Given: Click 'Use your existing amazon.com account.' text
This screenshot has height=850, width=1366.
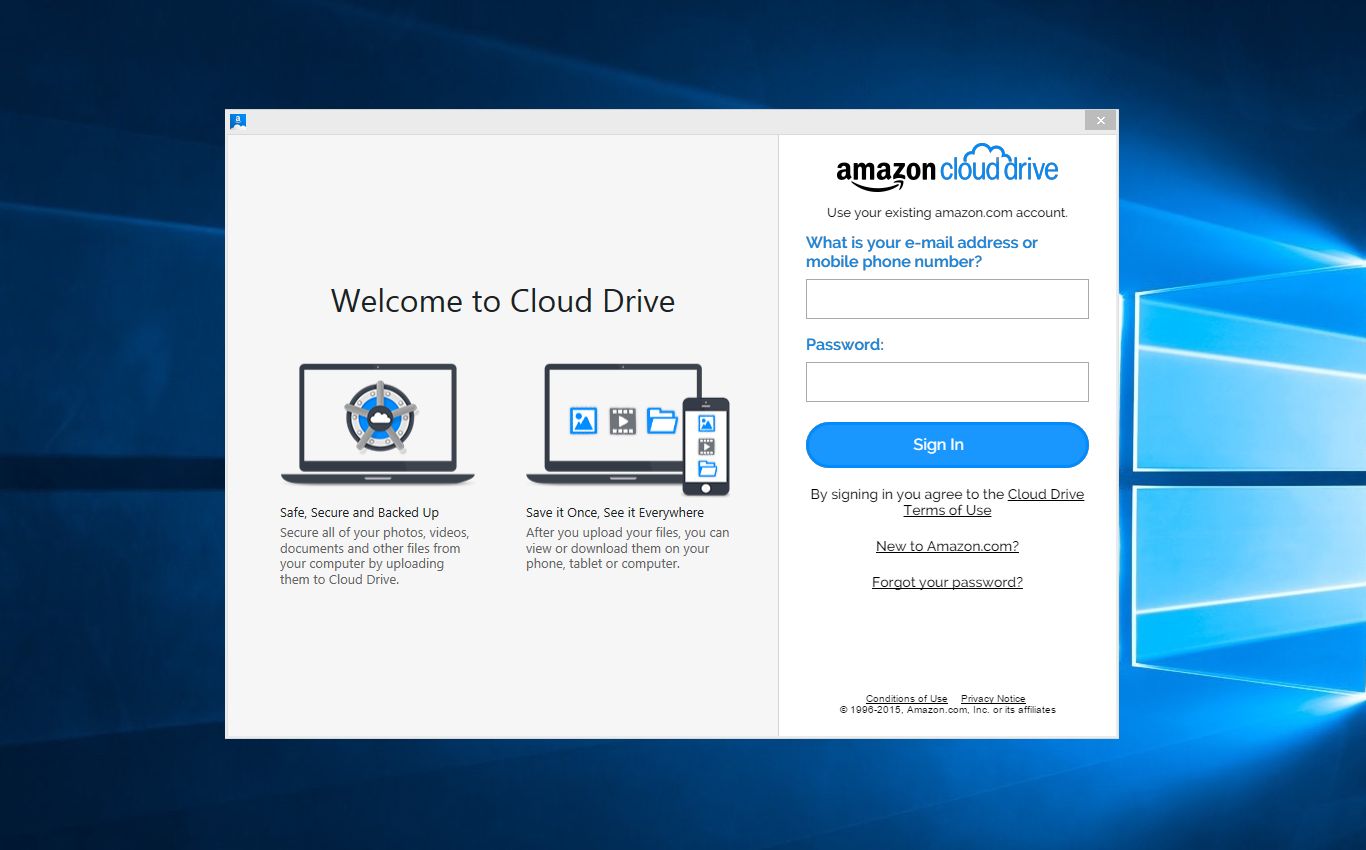Looking at the screenshot, I should 947,213.
